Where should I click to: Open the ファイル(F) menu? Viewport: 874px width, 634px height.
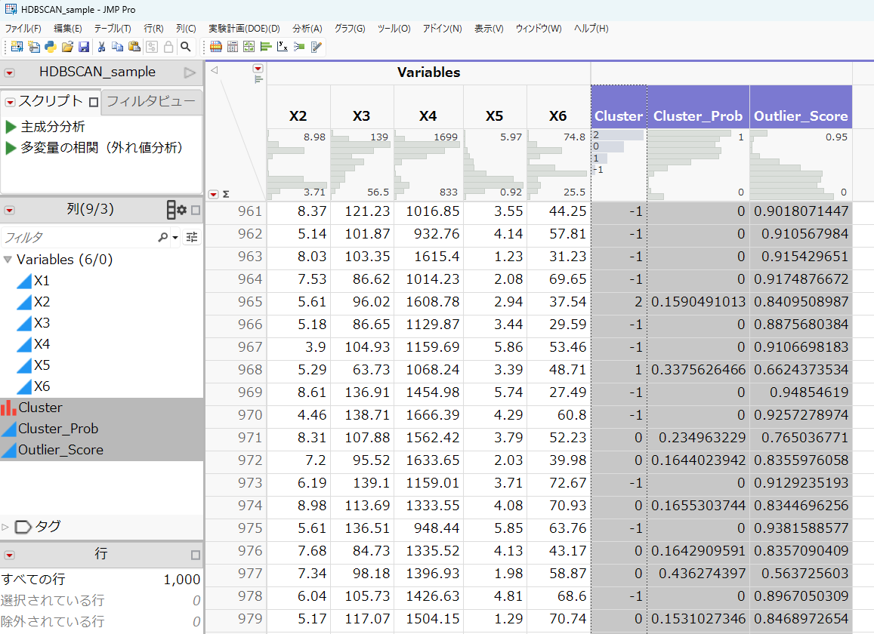point(23,28)
